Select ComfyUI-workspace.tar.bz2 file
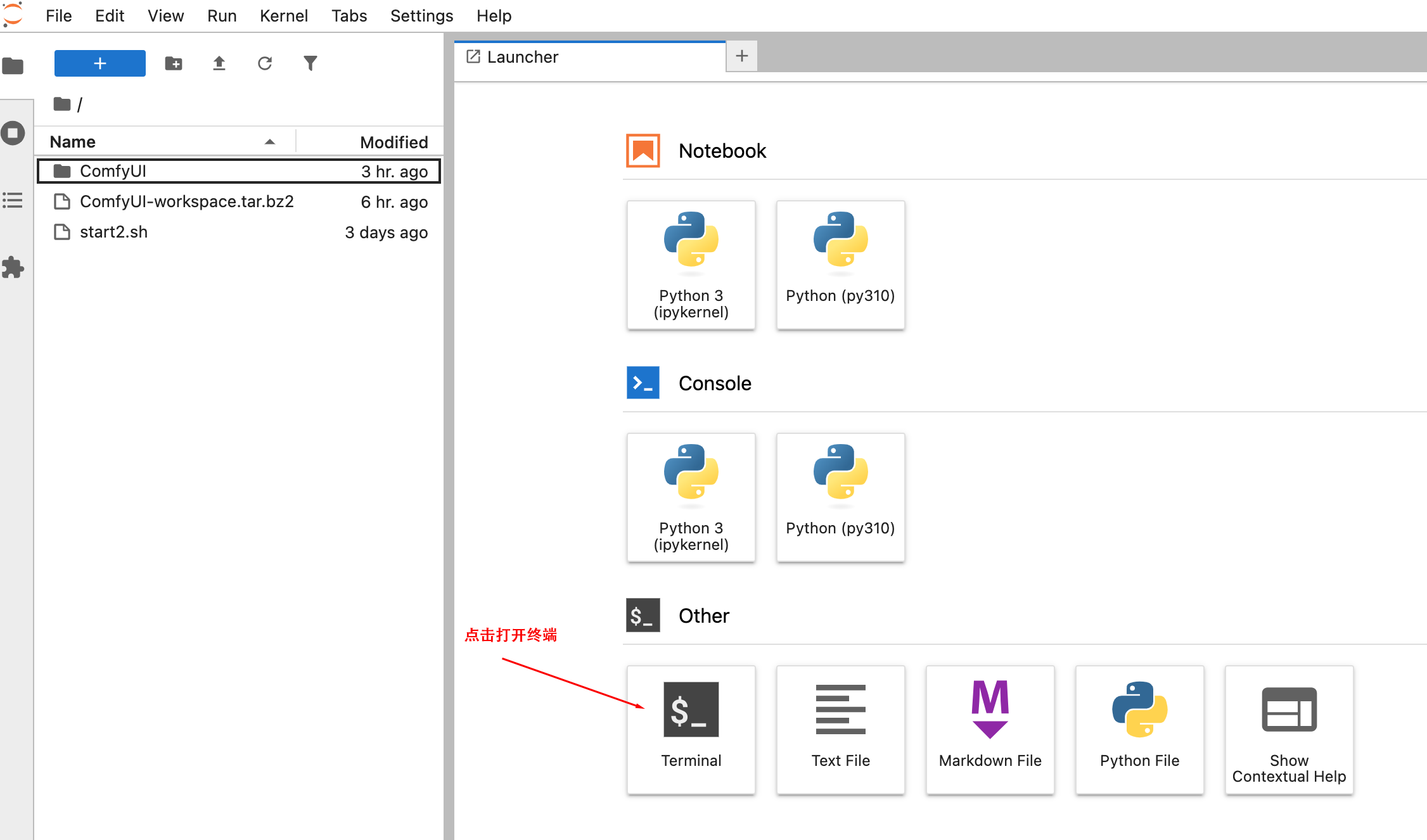This screenshot has width=1427, height=840. pyautogui.click(x=239, y=201)
